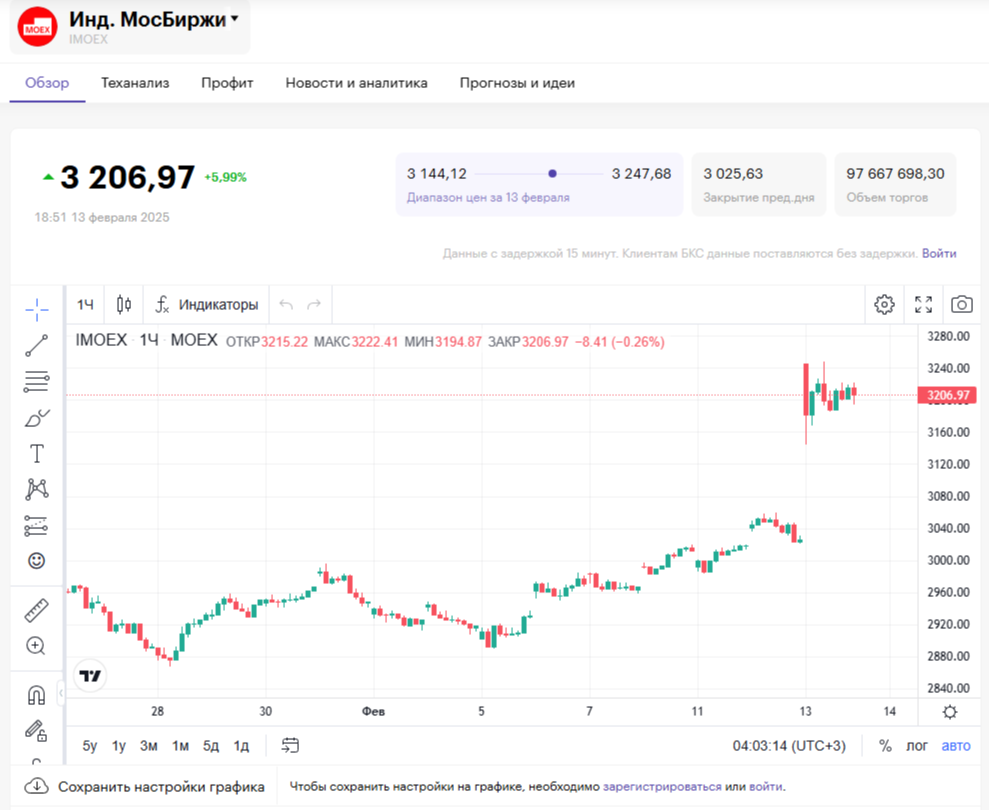Expand the Инд. МосБиржи instrument dropdown
The height and width of the screenshot is (810, 989).
click(x=234, y=19)
